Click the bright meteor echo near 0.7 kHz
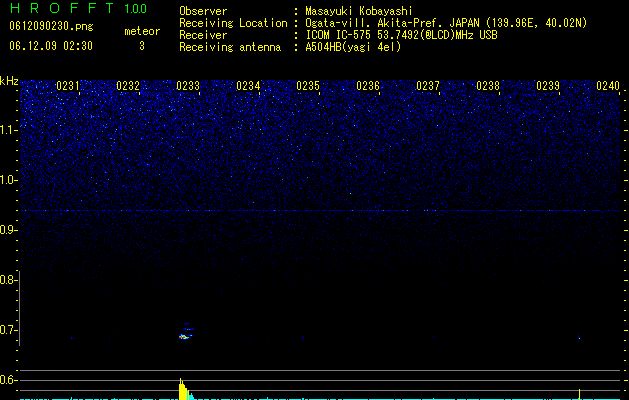629x400 pixels. pos(185,337)
